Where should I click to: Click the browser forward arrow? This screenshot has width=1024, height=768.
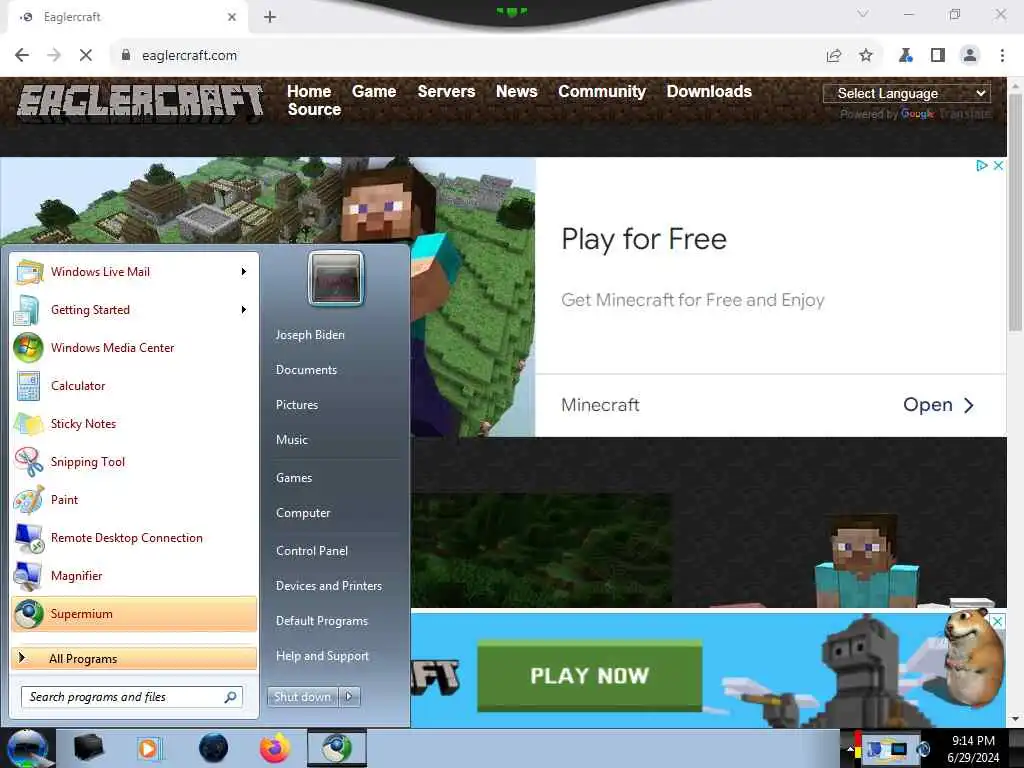point(54,56)
